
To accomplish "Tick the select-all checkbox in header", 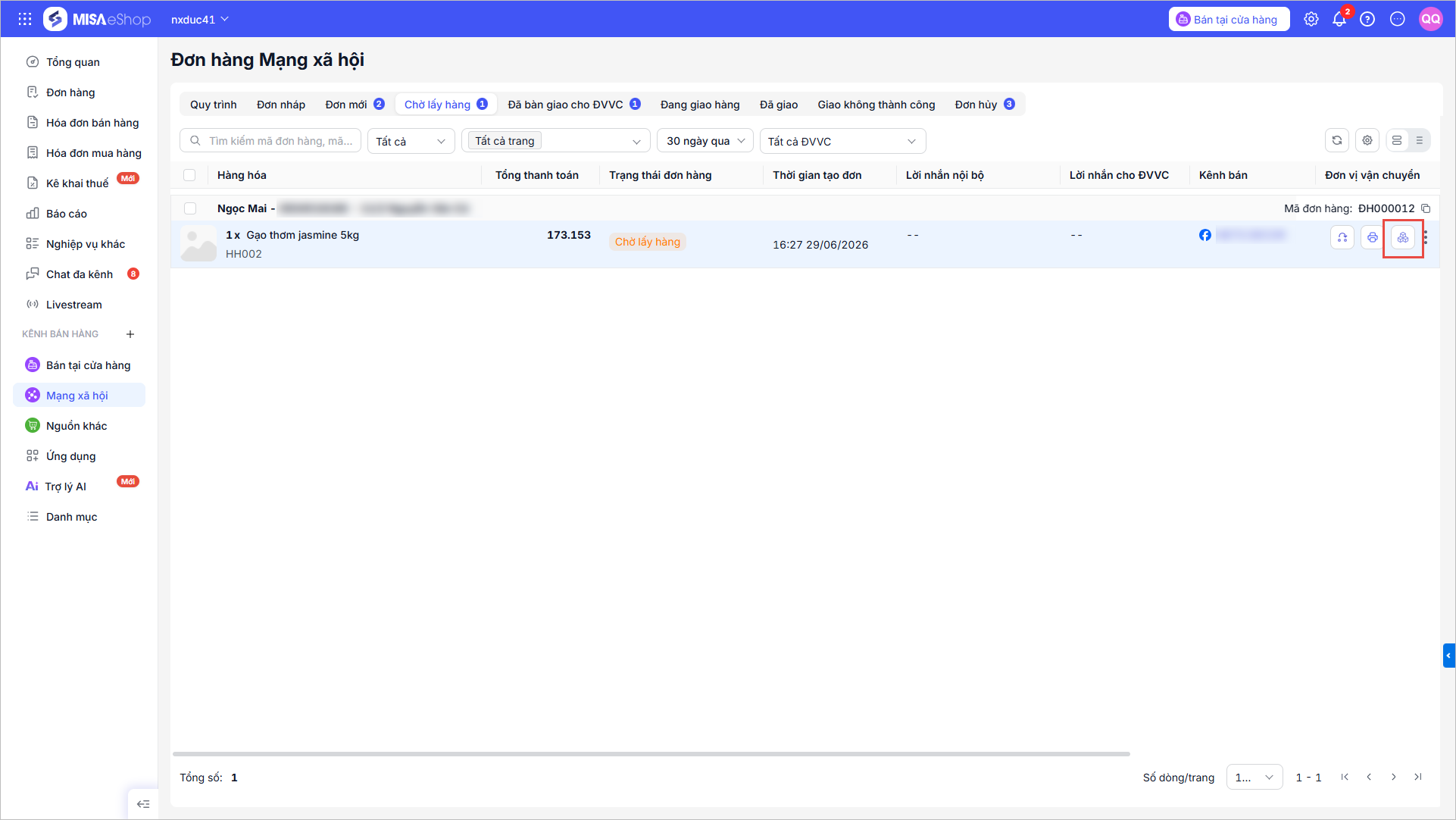I will (x=189, y=175).
